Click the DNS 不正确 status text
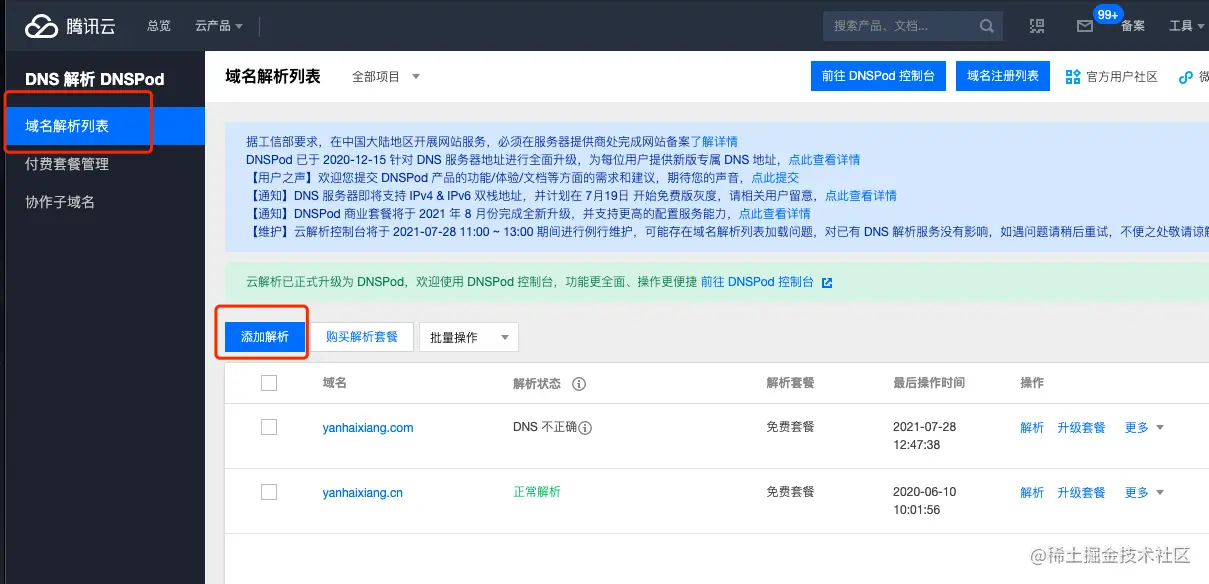Image resolution: width=1209 pixels, height=584 pixels. click(545, 427)
